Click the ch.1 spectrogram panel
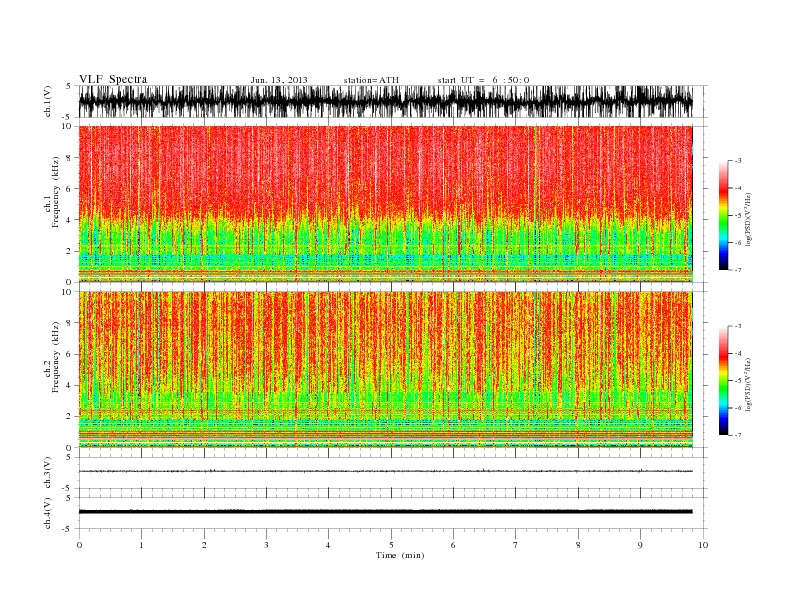This screenshot has width=792, height=612. pyautogui.click(x=385, y=204)
